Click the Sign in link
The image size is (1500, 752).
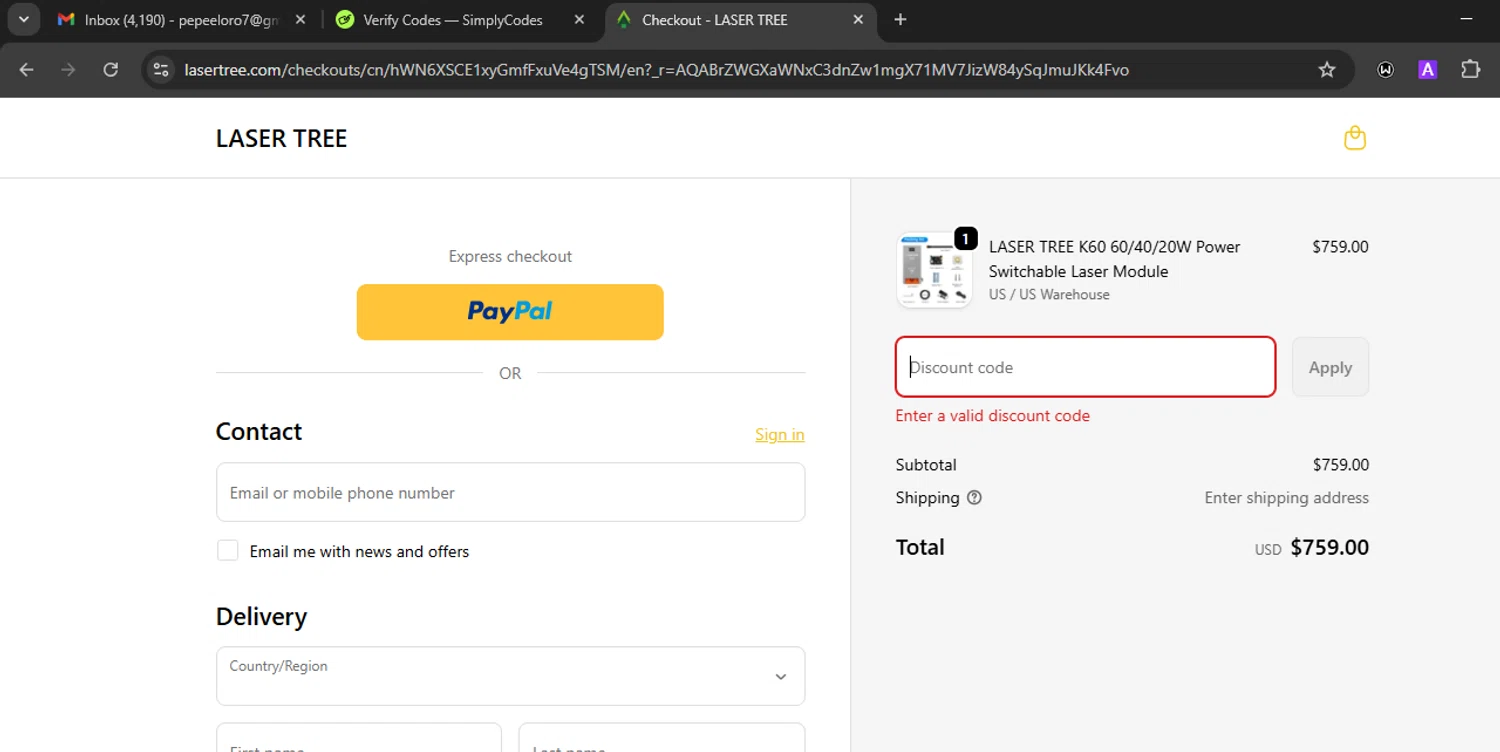coord(779,434)
